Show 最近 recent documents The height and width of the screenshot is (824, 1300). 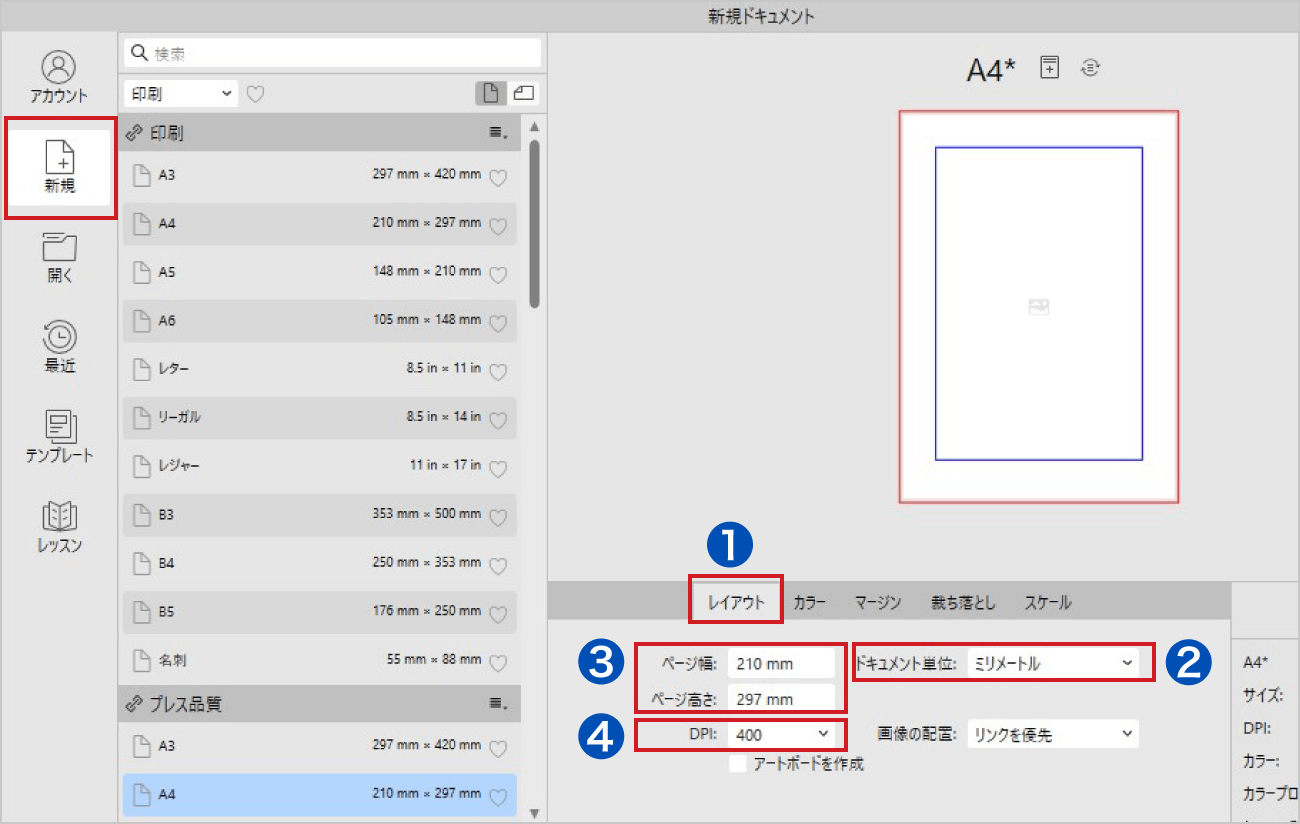pyautogui.click(x=60, y=347)
